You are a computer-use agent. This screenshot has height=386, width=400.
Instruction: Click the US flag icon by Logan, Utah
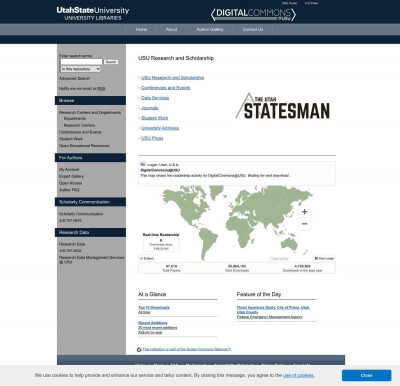(143, 164)
